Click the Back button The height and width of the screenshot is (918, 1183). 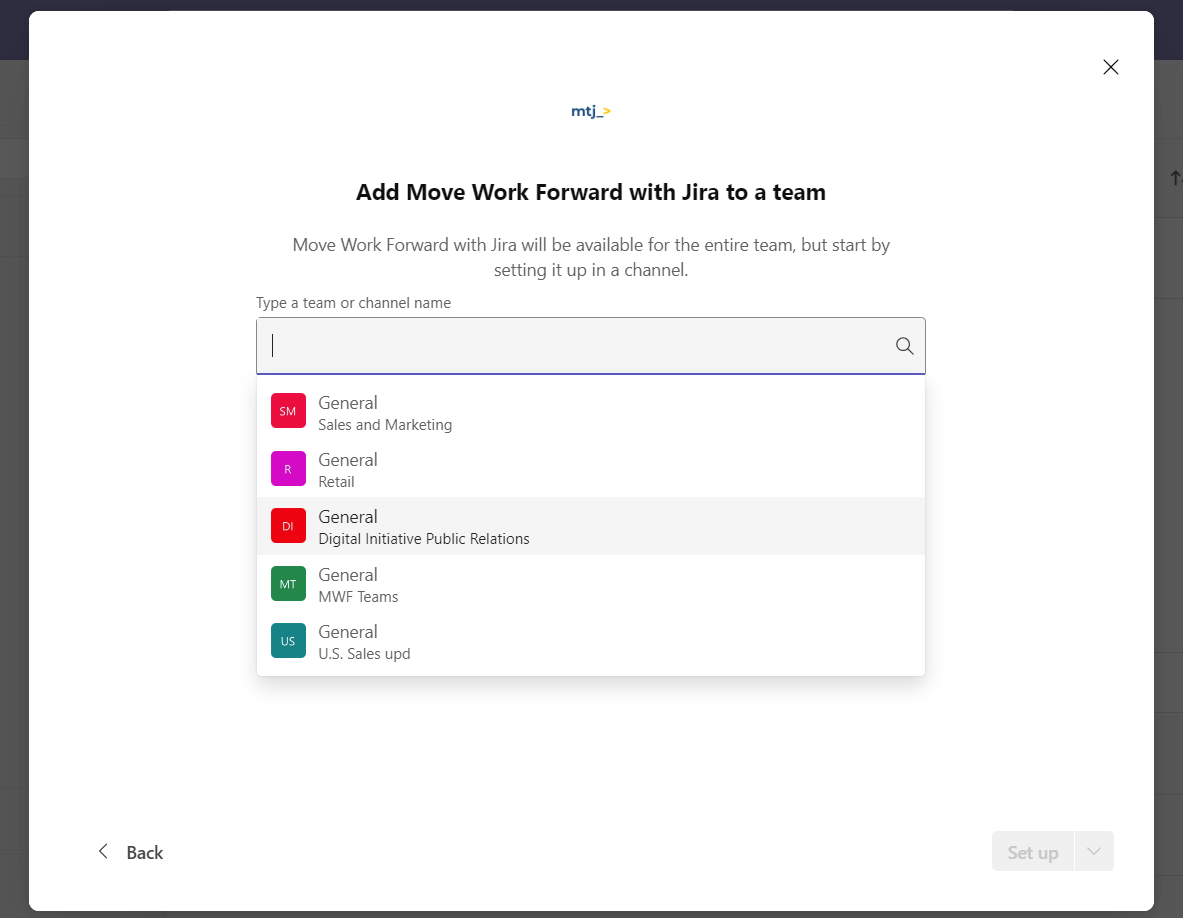[143, 851]
